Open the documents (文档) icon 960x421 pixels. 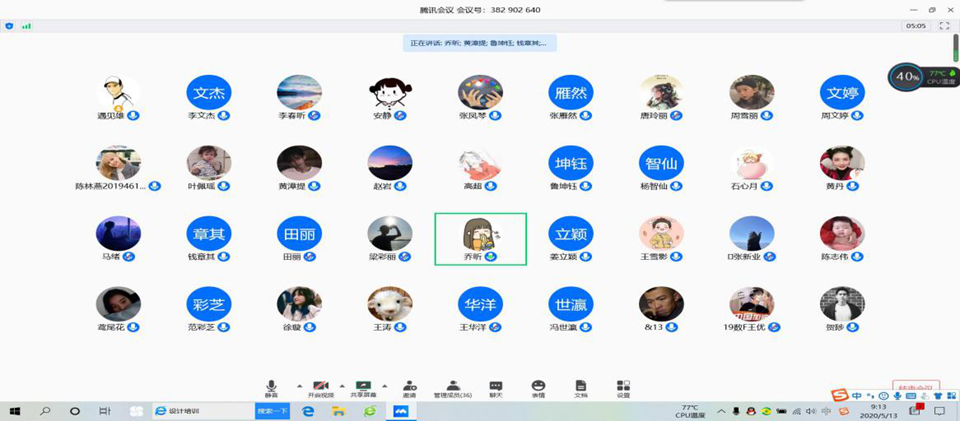click(581, 386)
